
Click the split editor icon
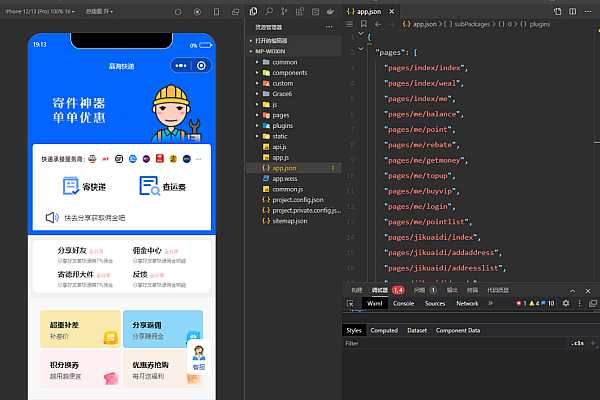573,11
